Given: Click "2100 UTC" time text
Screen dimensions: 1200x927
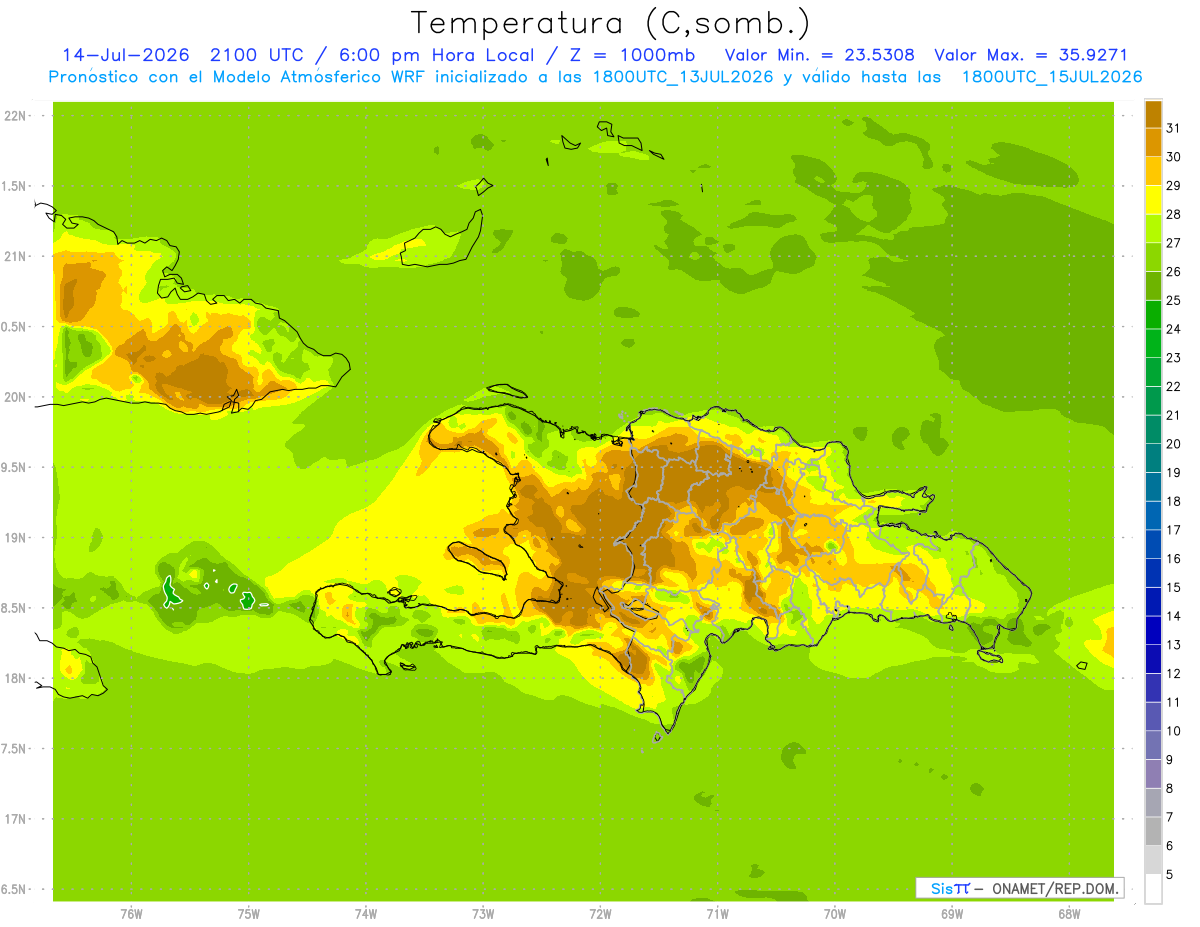Looking at the screenshot, I should tap(259, 55).
